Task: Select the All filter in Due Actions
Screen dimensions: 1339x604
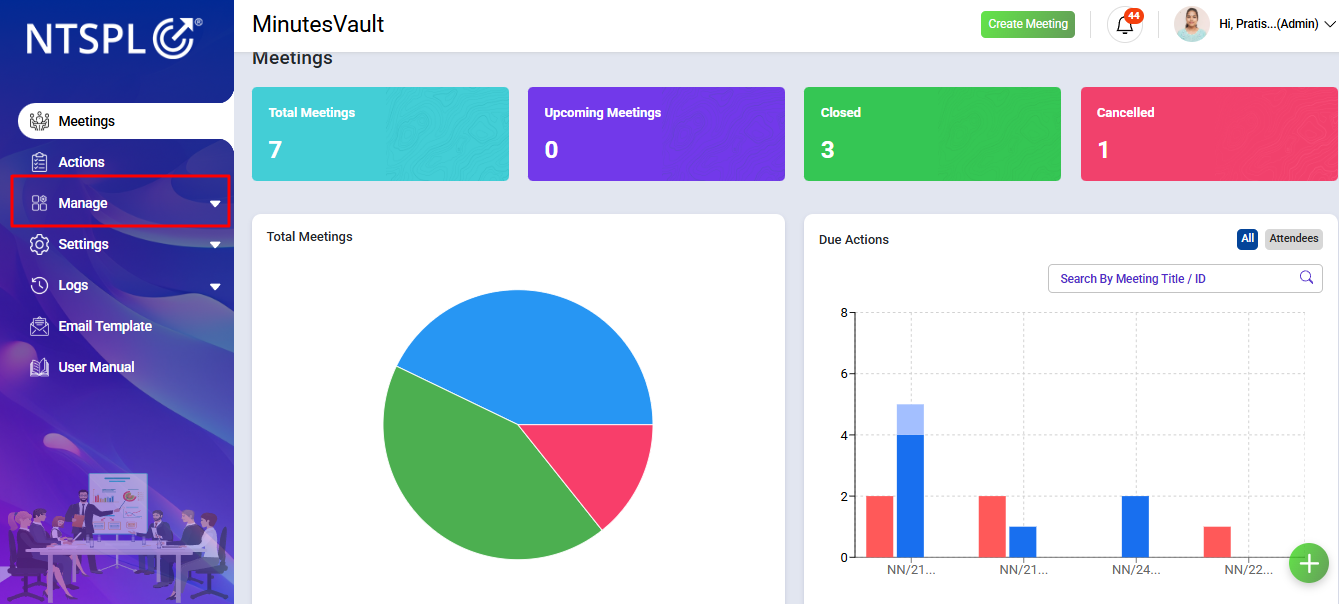Action: 1247,239
